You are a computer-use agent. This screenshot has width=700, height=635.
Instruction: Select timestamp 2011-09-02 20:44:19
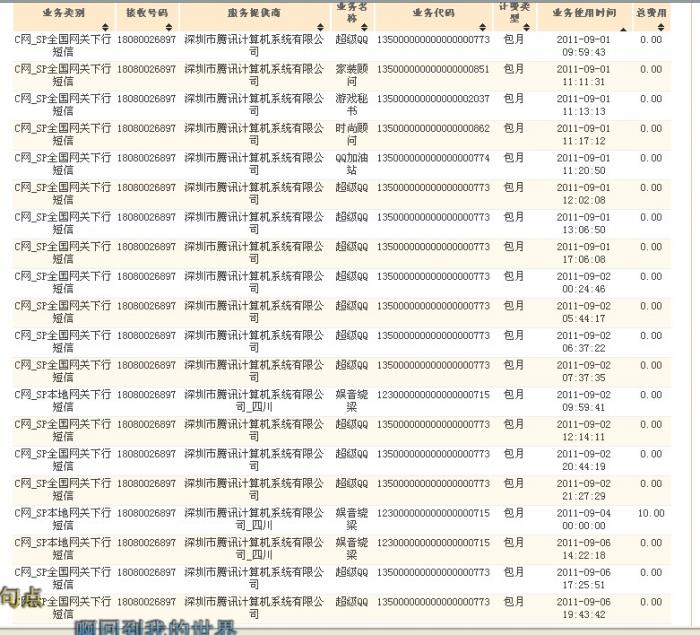(584, 460)
